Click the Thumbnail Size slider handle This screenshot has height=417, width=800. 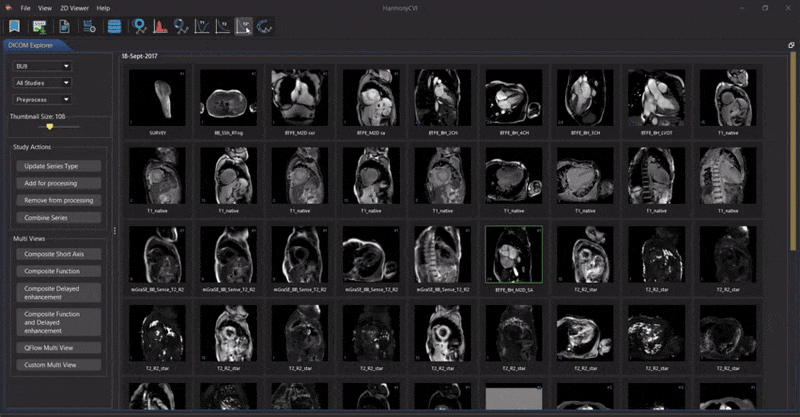(49, 127)
